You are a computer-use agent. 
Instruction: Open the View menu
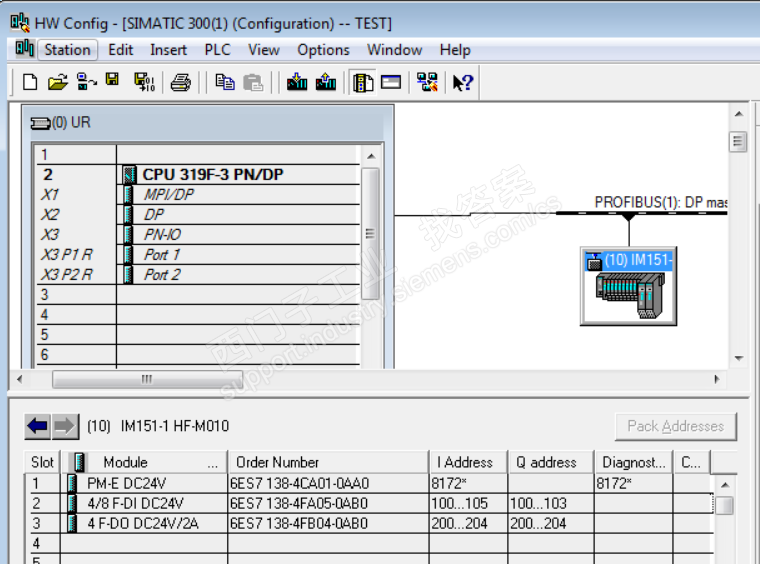click(x=264, y=50)
